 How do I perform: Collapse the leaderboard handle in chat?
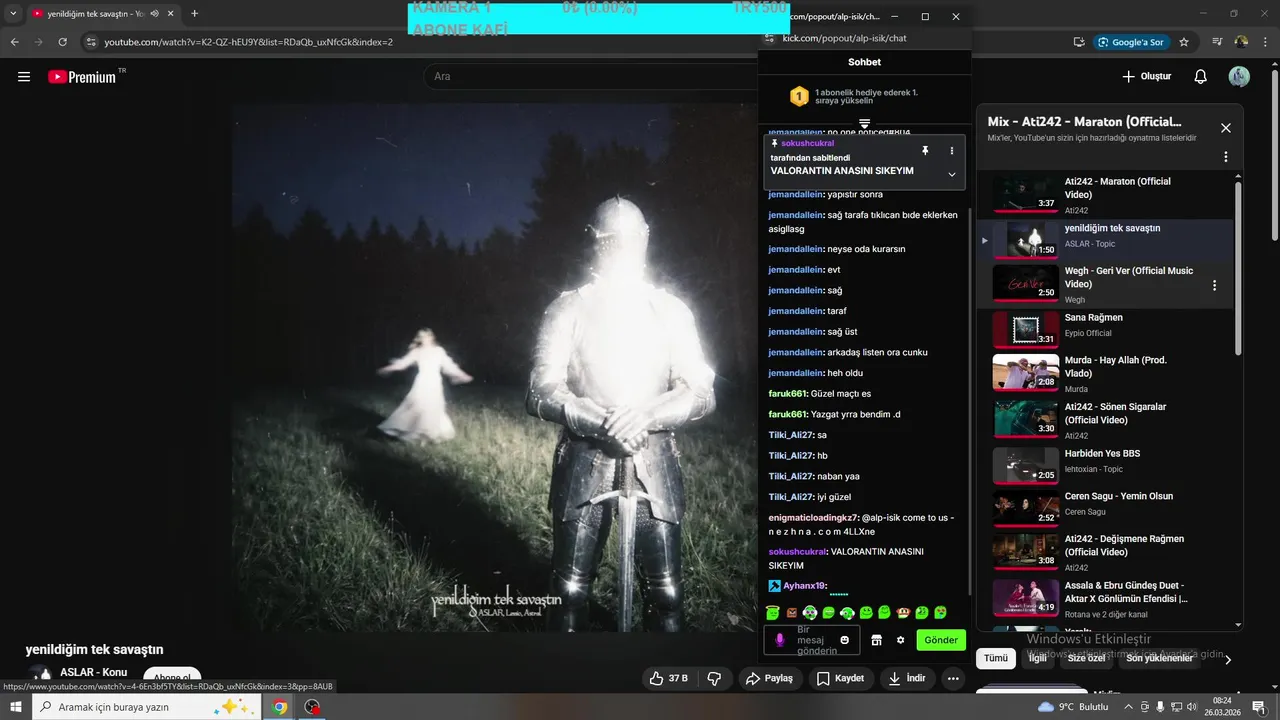tap(865, 123)
